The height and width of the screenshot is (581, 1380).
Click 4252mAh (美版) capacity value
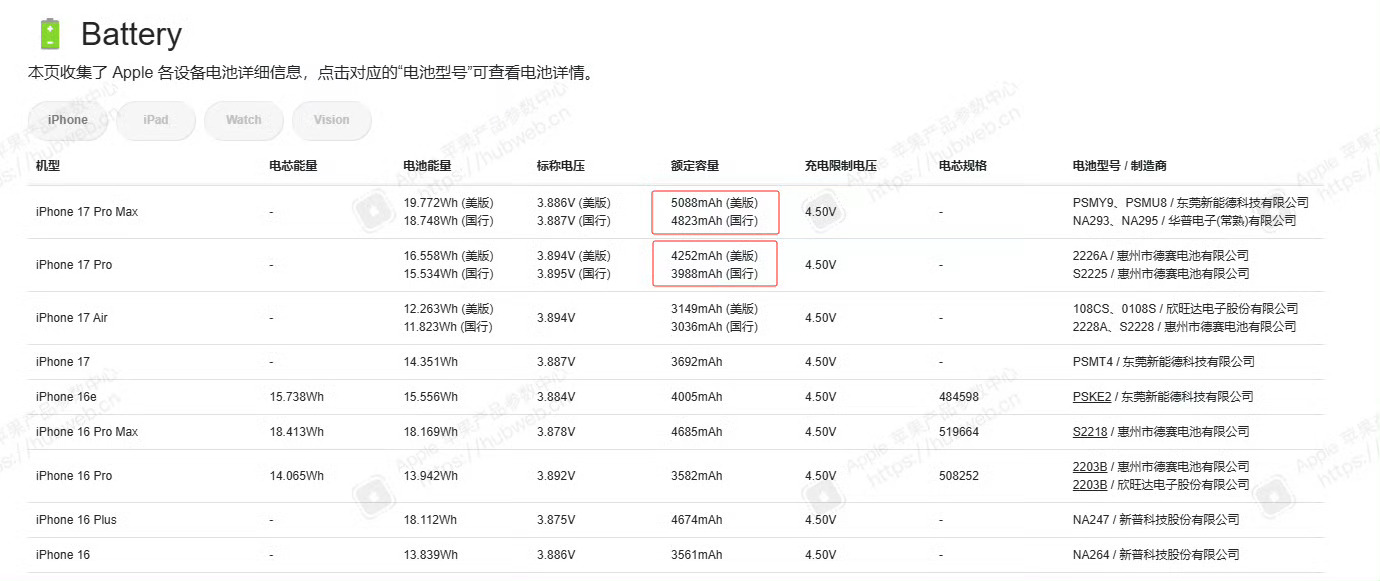(714, 256)
